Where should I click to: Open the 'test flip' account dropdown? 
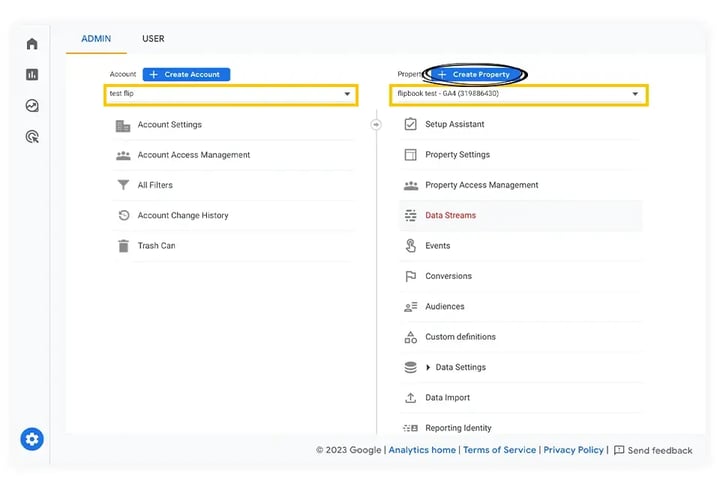[x=231, y=95]
